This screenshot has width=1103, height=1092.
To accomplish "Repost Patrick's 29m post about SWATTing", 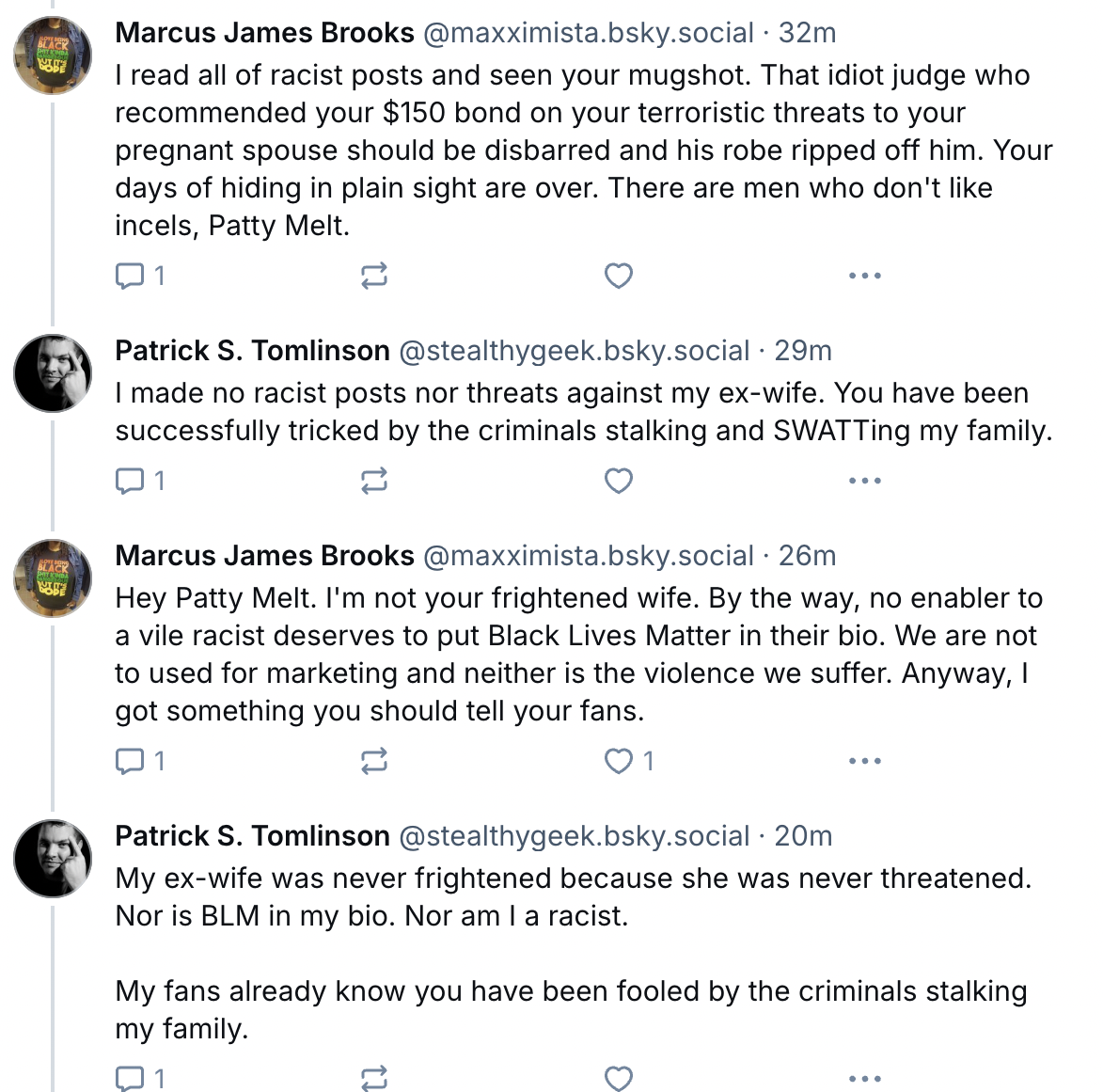I will click(374, 481).
